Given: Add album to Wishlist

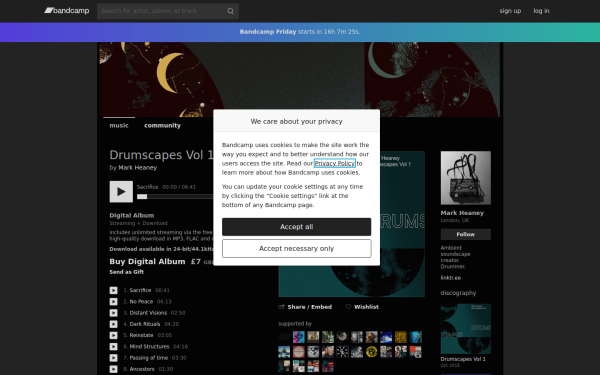Looking at the screenshot, I should pos(362,307).
